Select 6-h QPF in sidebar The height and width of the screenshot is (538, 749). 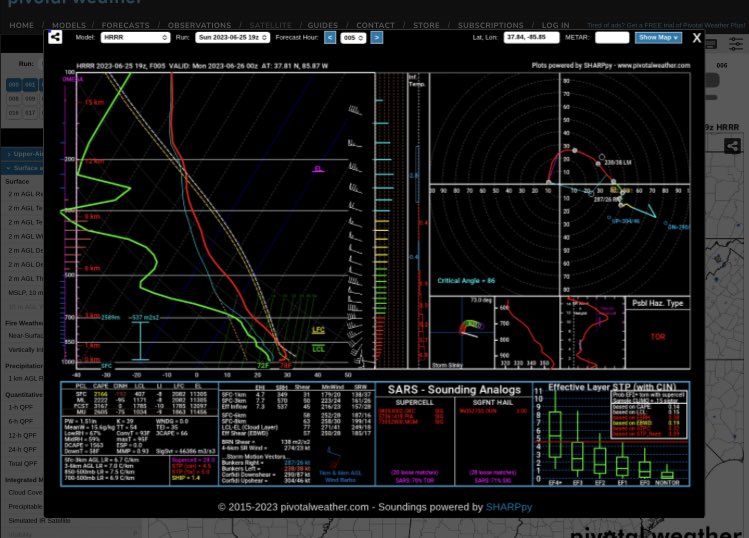tap(21, 421)
